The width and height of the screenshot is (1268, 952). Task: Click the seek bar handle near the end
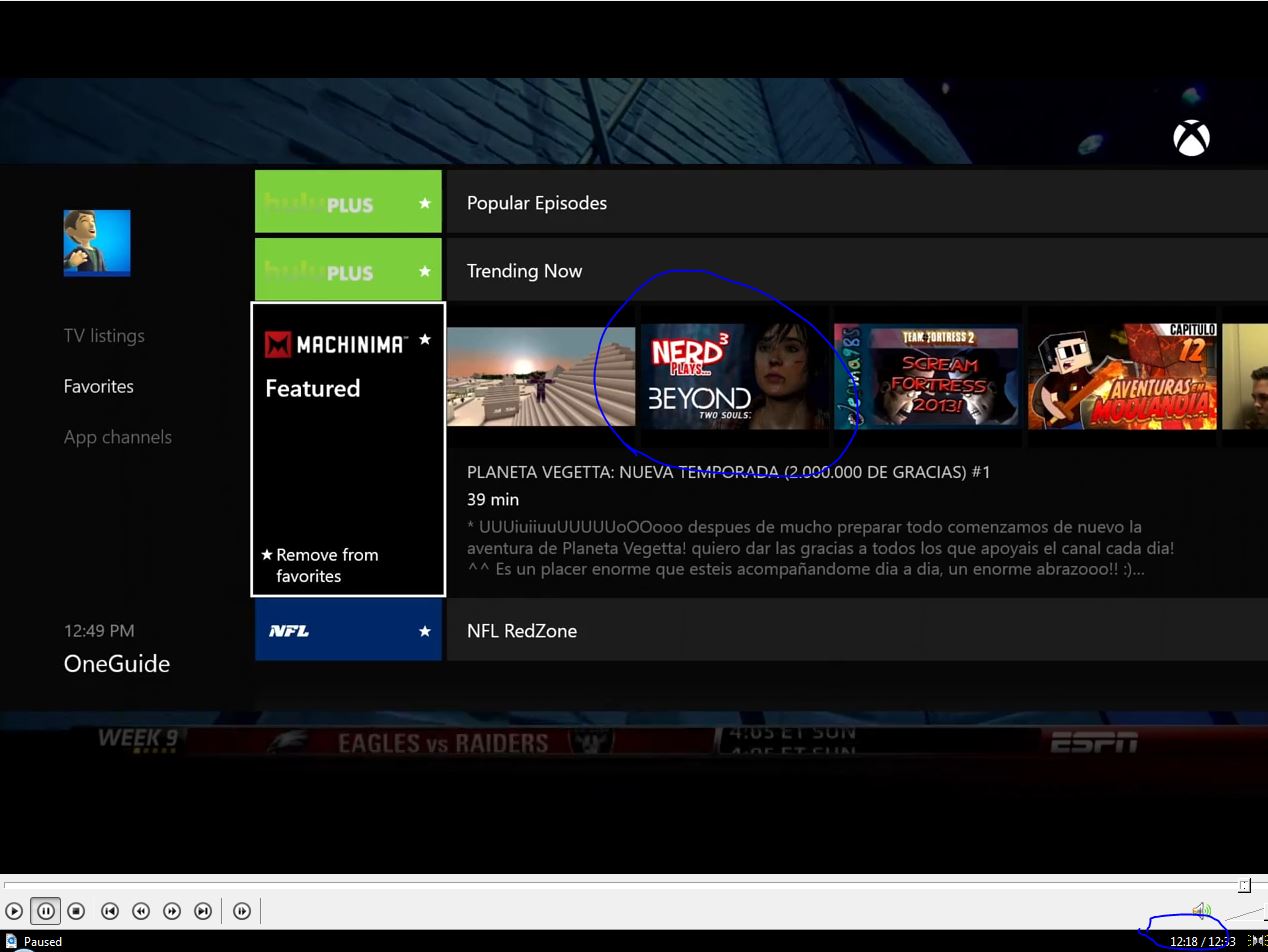coord(1244,885)
